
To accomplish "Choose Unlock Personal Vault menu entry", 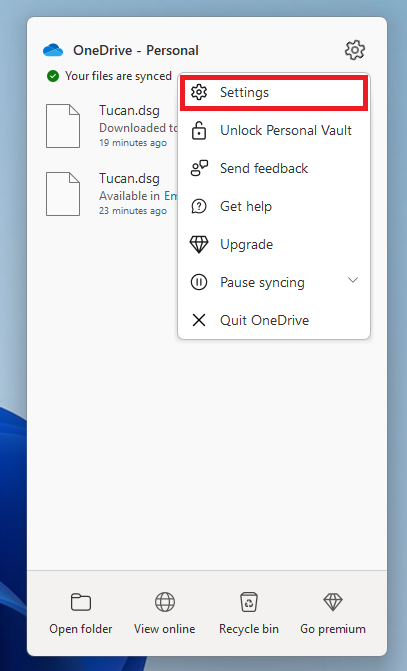I will [273, 131].
